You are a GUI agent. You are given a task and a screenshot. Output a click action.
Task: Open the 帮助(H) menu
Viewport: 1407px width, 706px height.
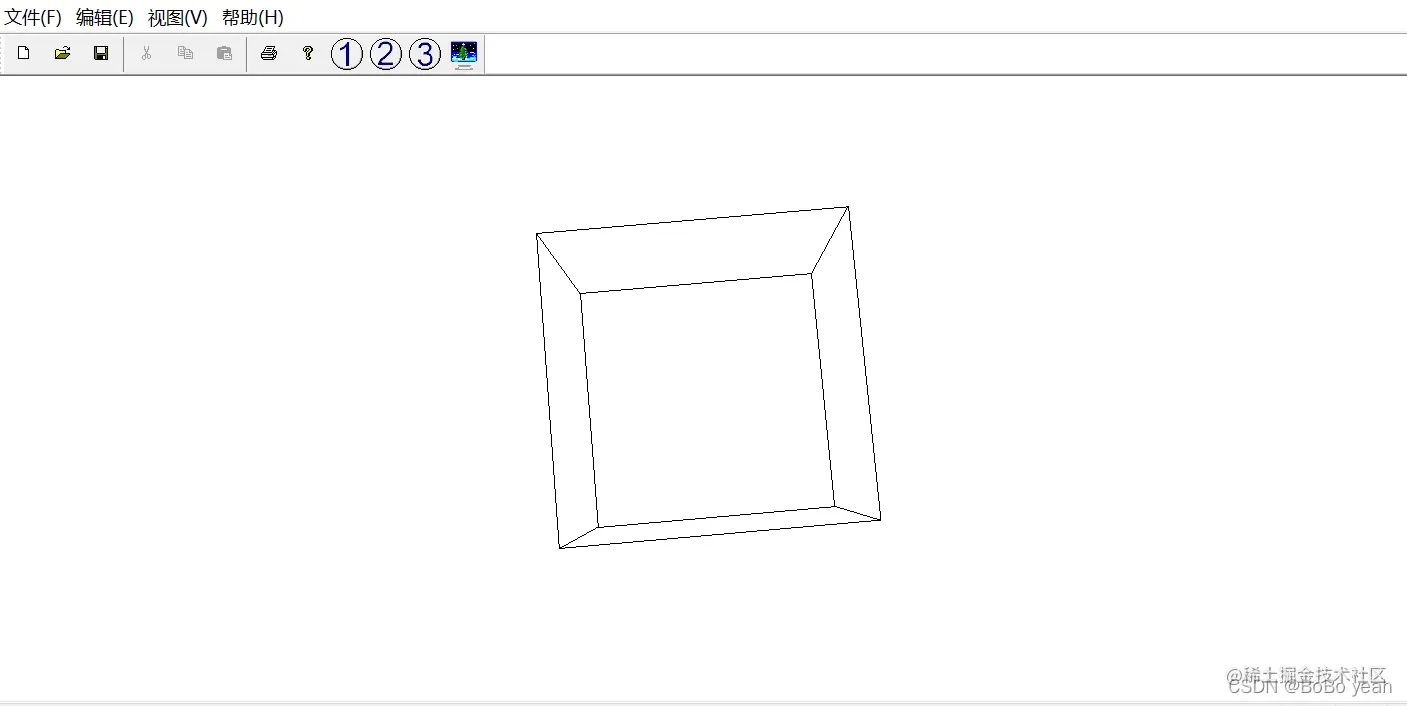coord(253,17)
